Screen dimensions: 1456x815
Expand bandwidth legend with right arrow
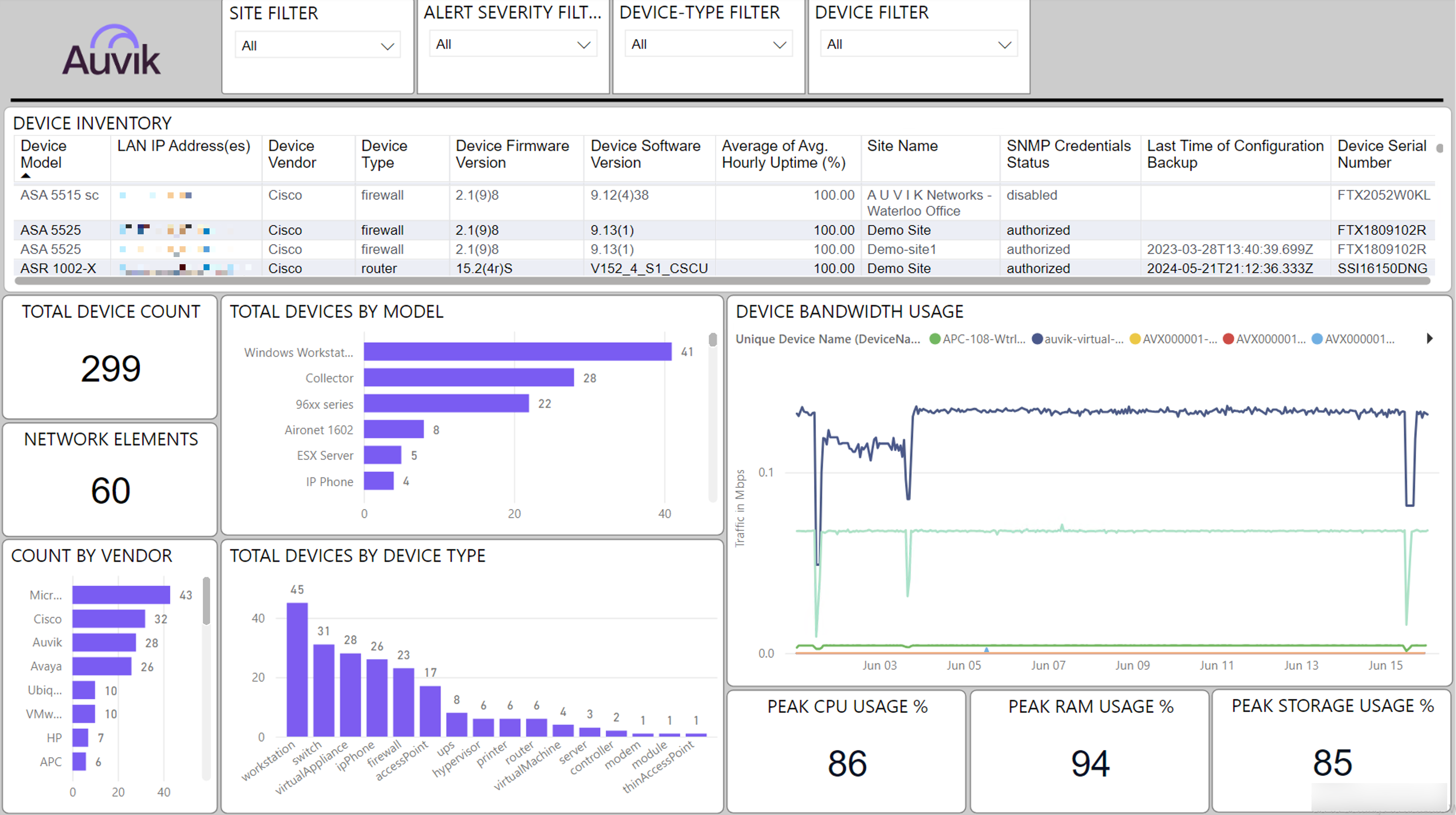[x=1429, y=338]
